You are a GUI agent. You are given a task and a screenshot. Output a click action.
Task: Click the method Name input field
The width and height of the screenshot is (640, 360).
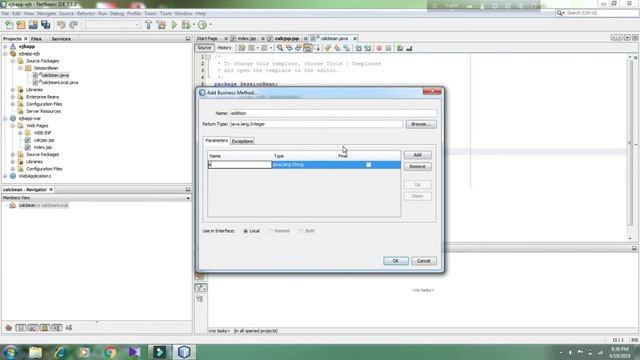pyautogui.click(x=333, y=113)
